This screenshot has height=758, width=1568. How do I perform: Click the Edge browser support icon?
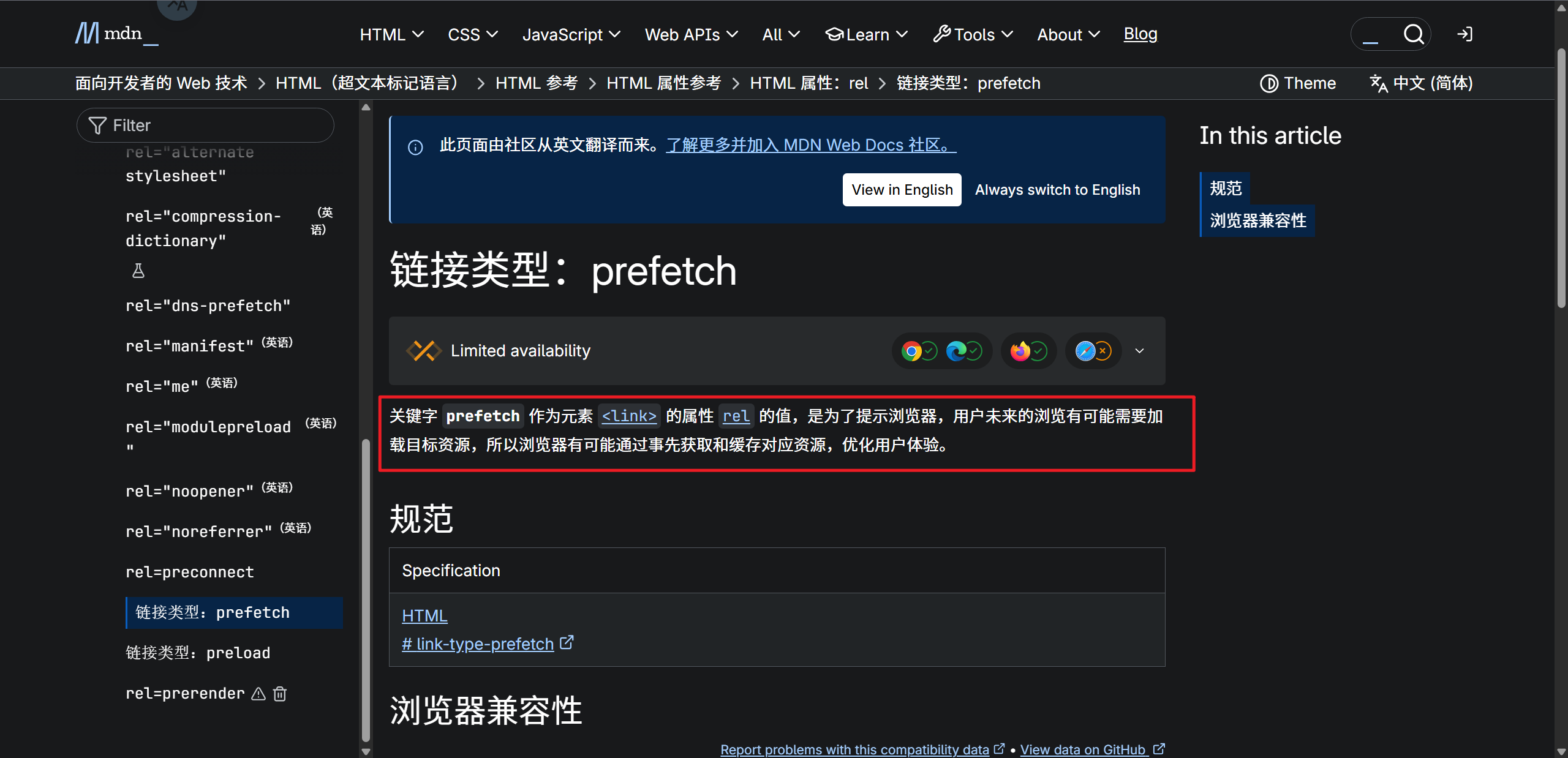[x=956, y=351]
